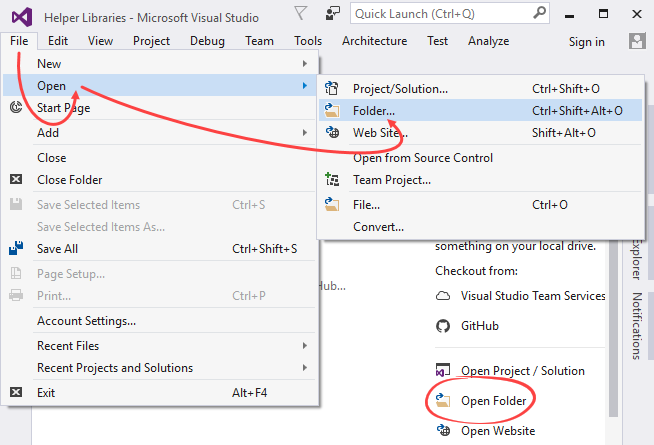Screen dimensions: 654x445
Task: Expand the New submenu arrow
Action: [x=305, y=63]
